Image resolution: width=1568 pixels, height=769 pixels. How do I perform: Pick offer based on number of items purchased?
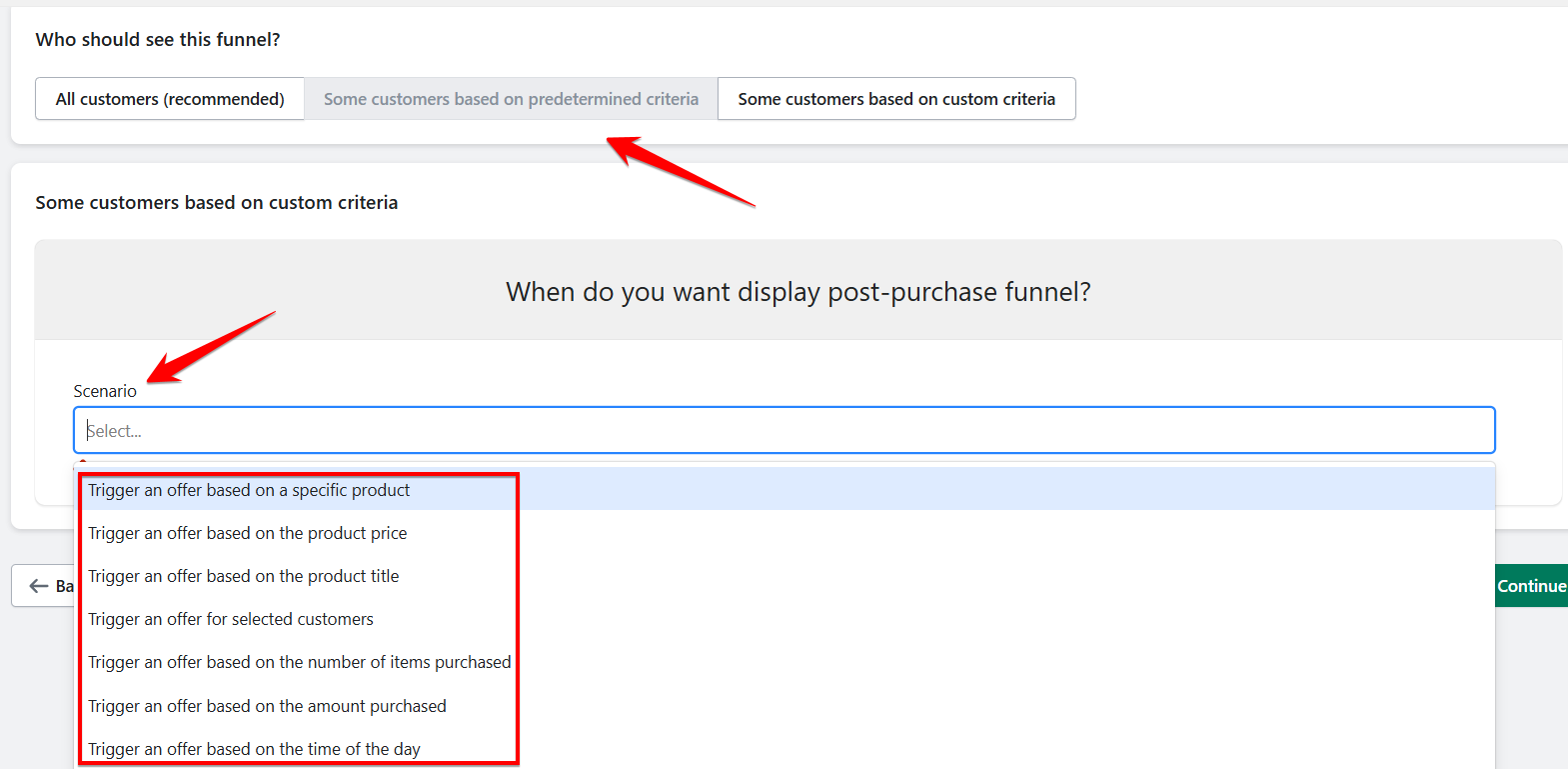point(300,662)
